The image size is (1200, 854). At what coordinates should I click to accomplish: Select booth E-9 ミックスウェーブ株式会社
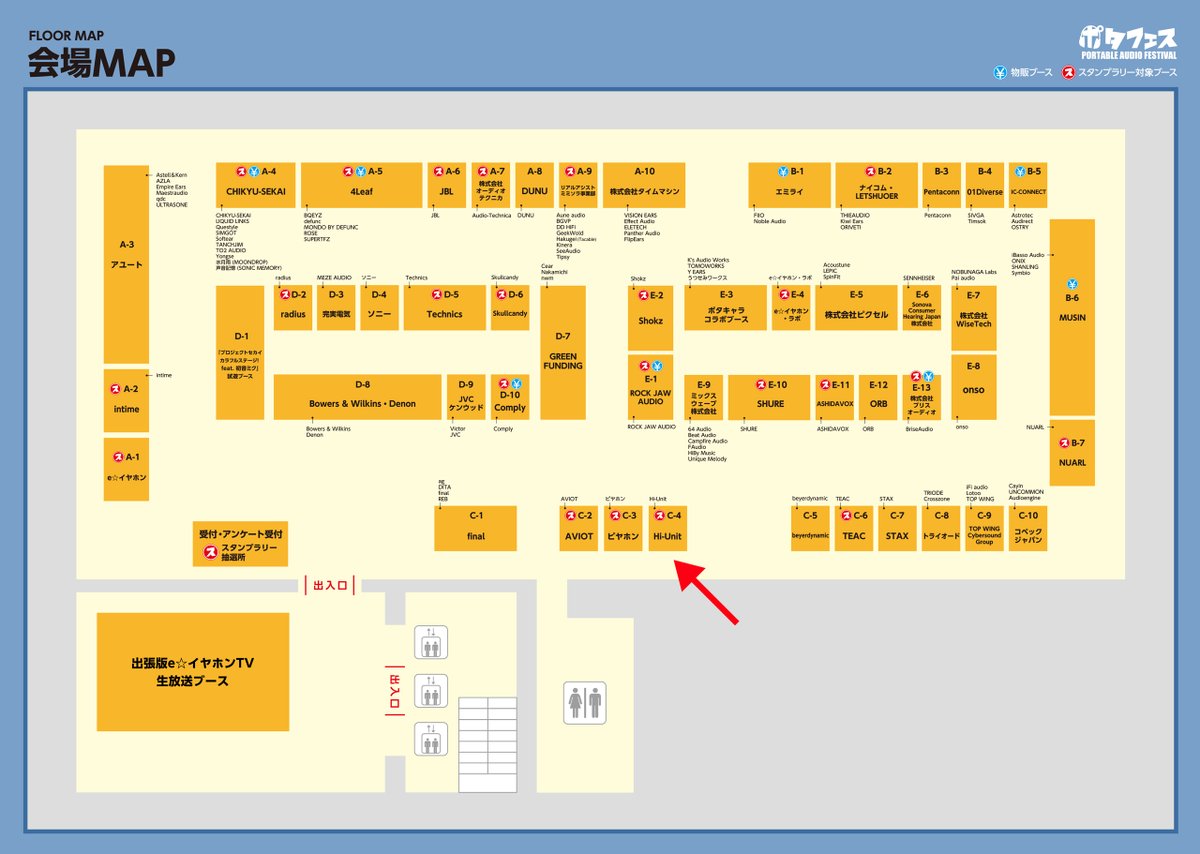(704, 397)
